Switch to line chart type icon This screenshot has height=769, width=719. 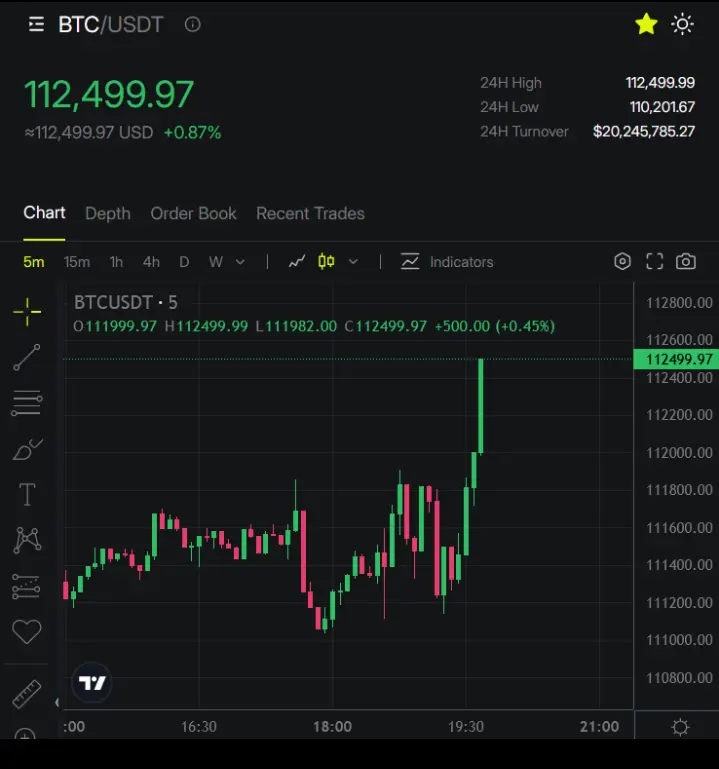297,262
